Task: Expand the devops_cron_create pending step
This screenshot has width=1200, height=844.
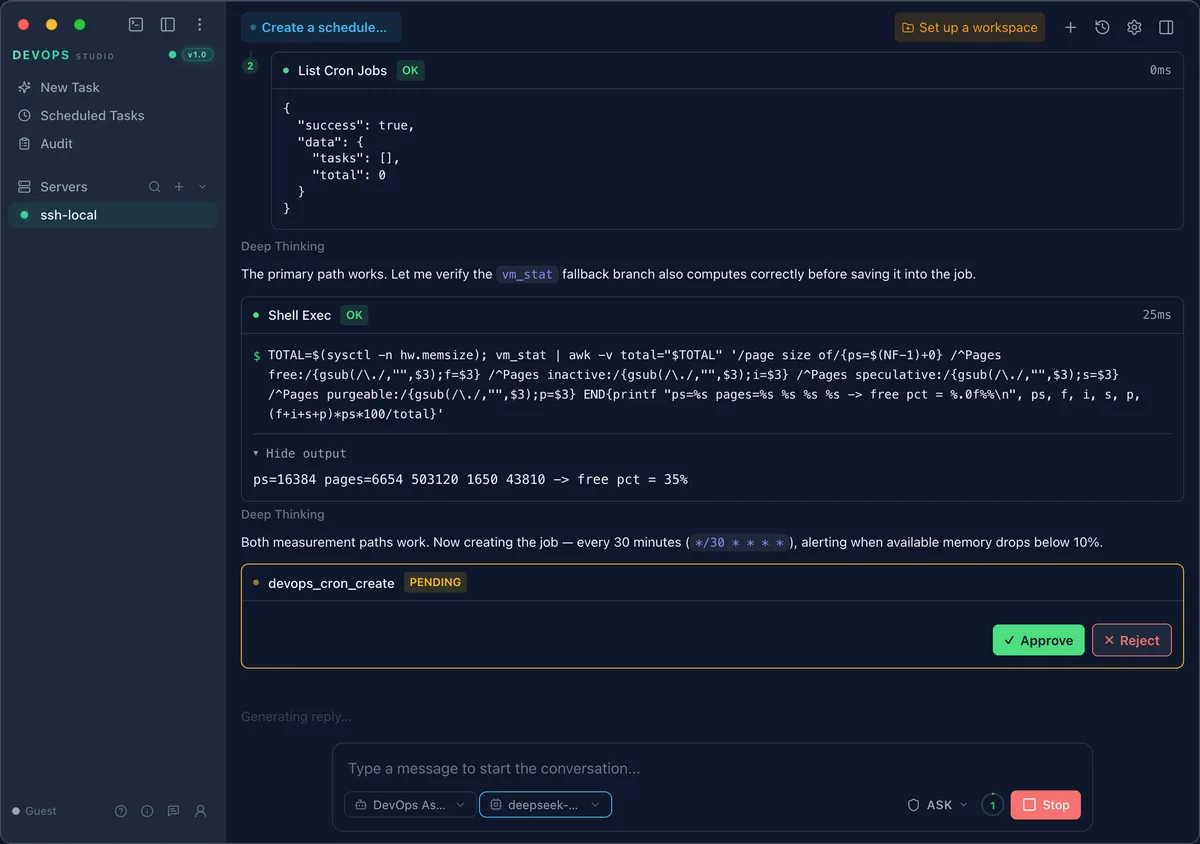Action: click(x=712, y=582)
